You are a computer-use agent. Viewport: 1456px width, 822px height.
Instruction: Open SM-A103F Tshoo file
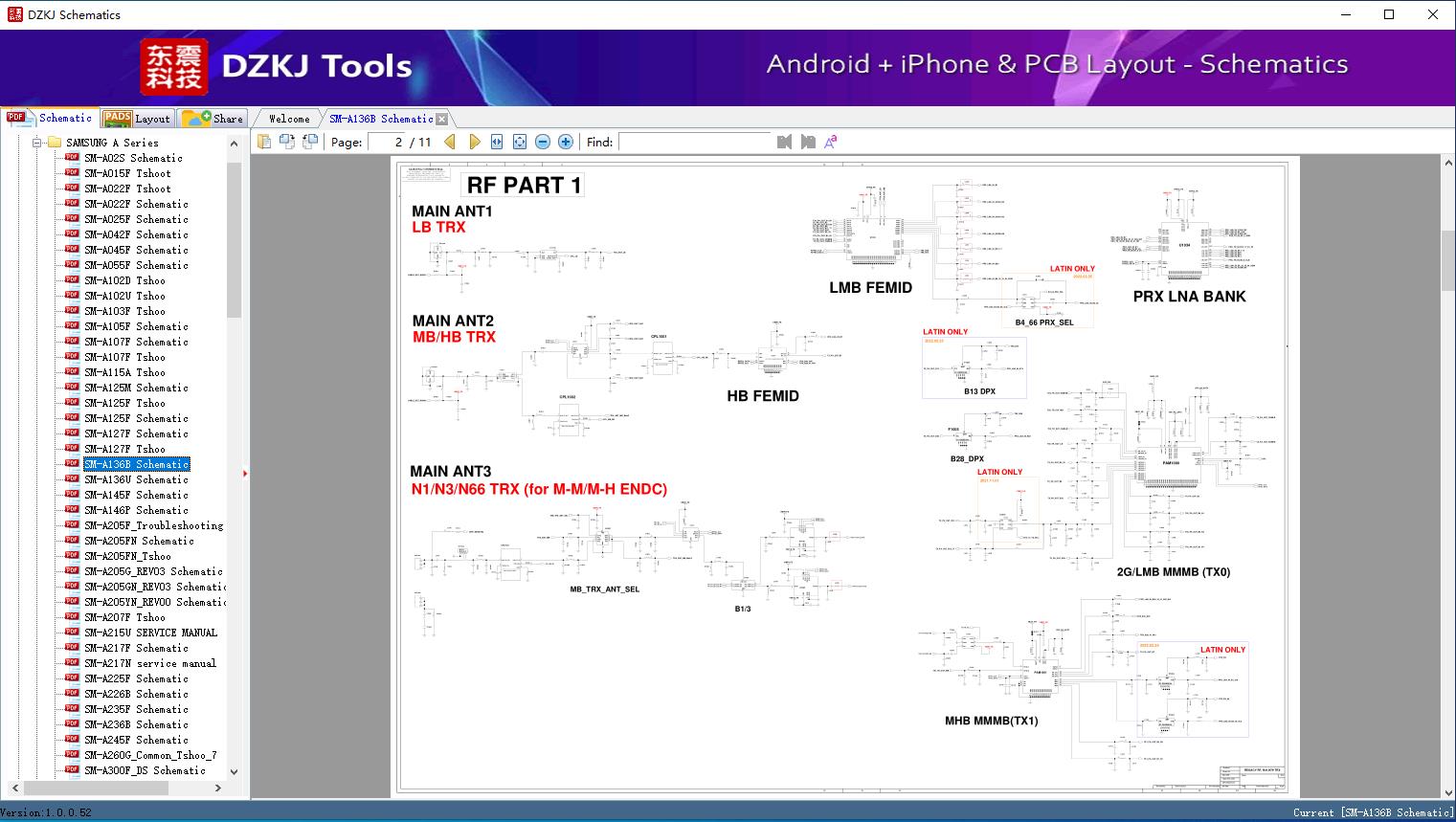tap(124, 311)
